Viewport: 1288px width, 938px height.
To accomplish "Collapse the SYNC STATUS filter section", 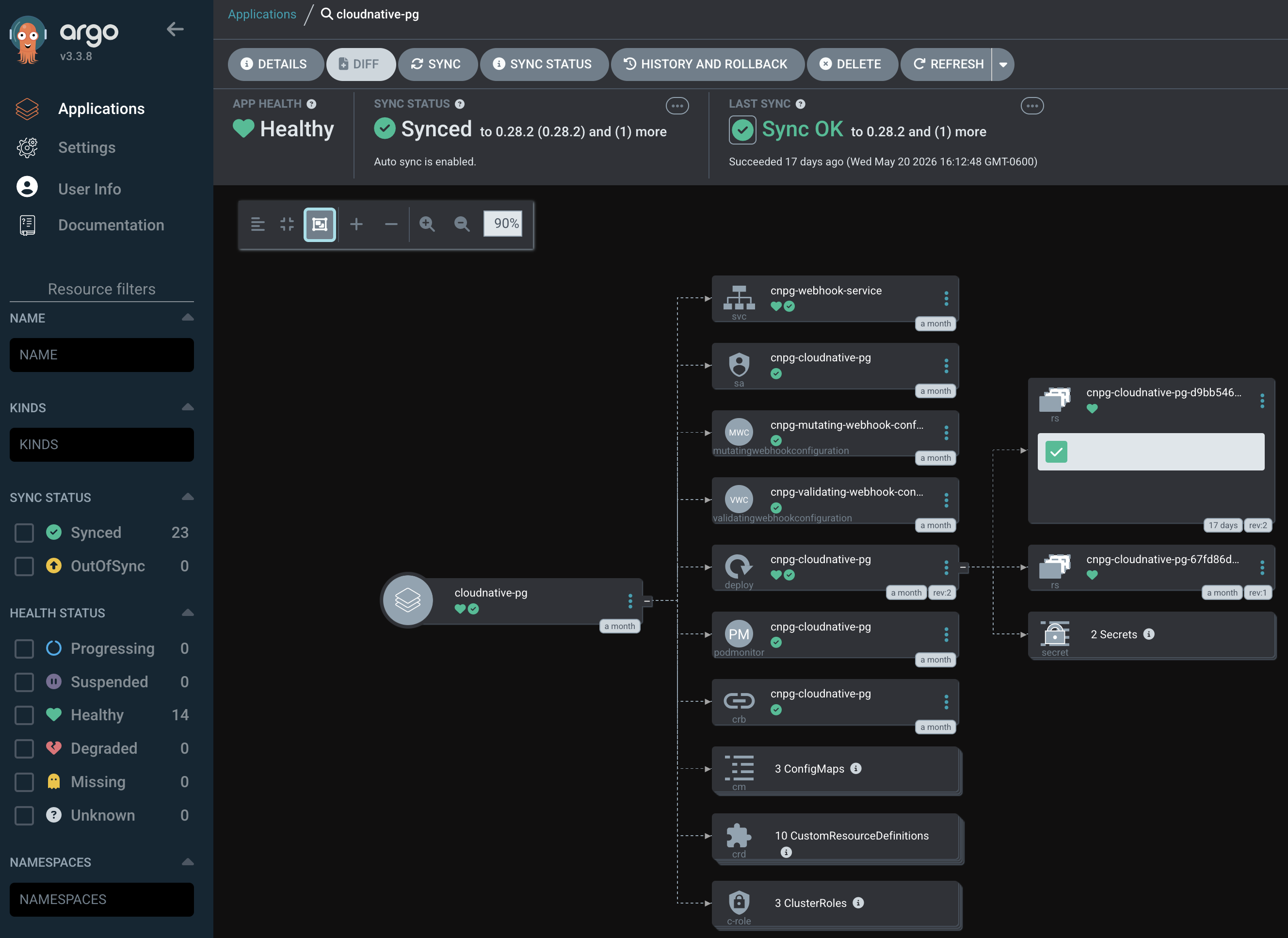I will pos(188,497).
